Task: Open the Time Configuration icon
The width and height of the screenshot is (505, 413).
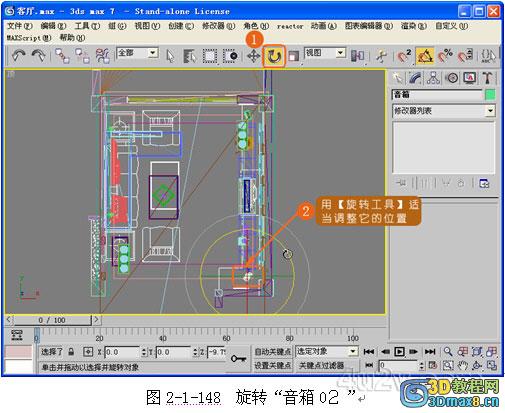Action: click(433, 365)
